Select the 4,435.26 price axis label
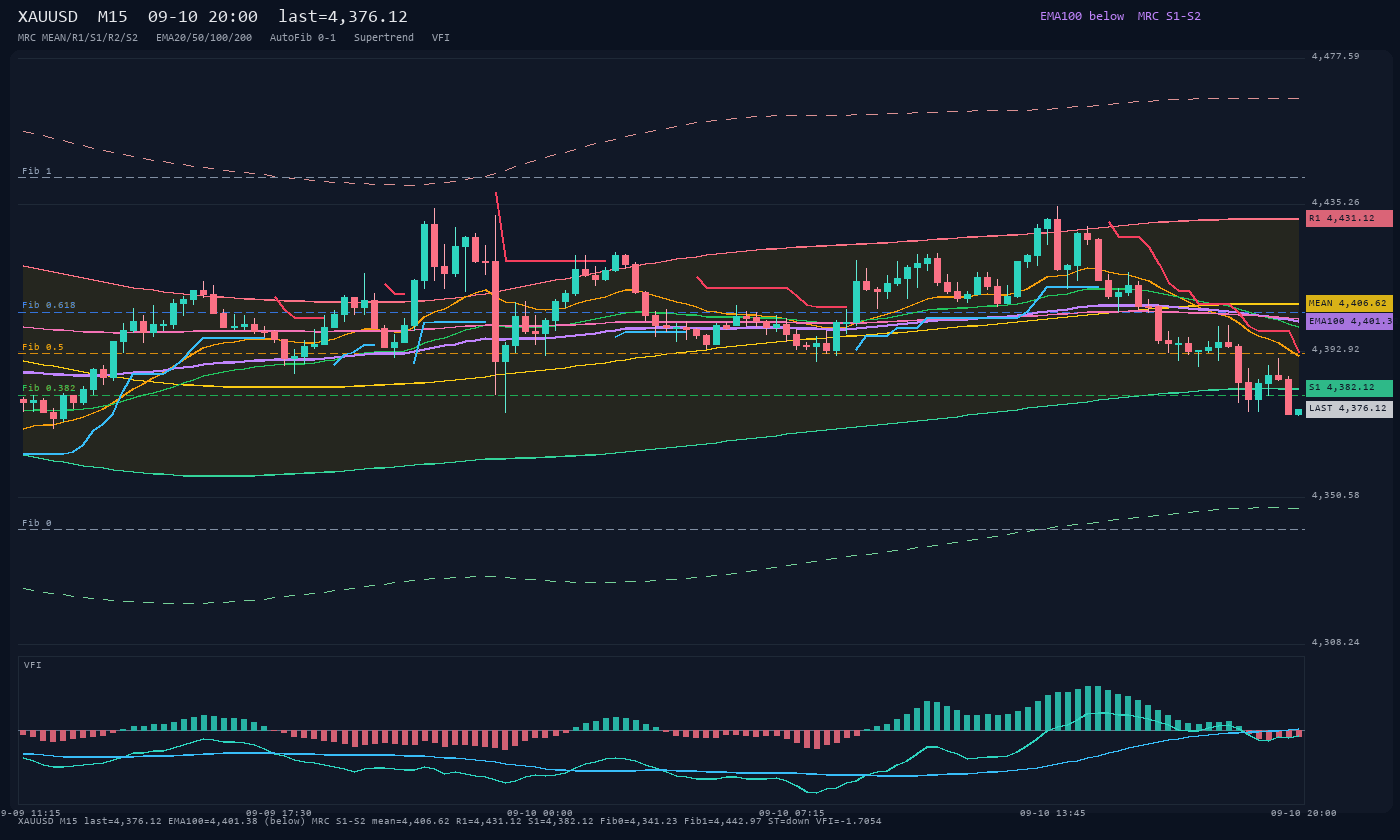This screenshot has height=840, width=1400. tap(1336, 202)
